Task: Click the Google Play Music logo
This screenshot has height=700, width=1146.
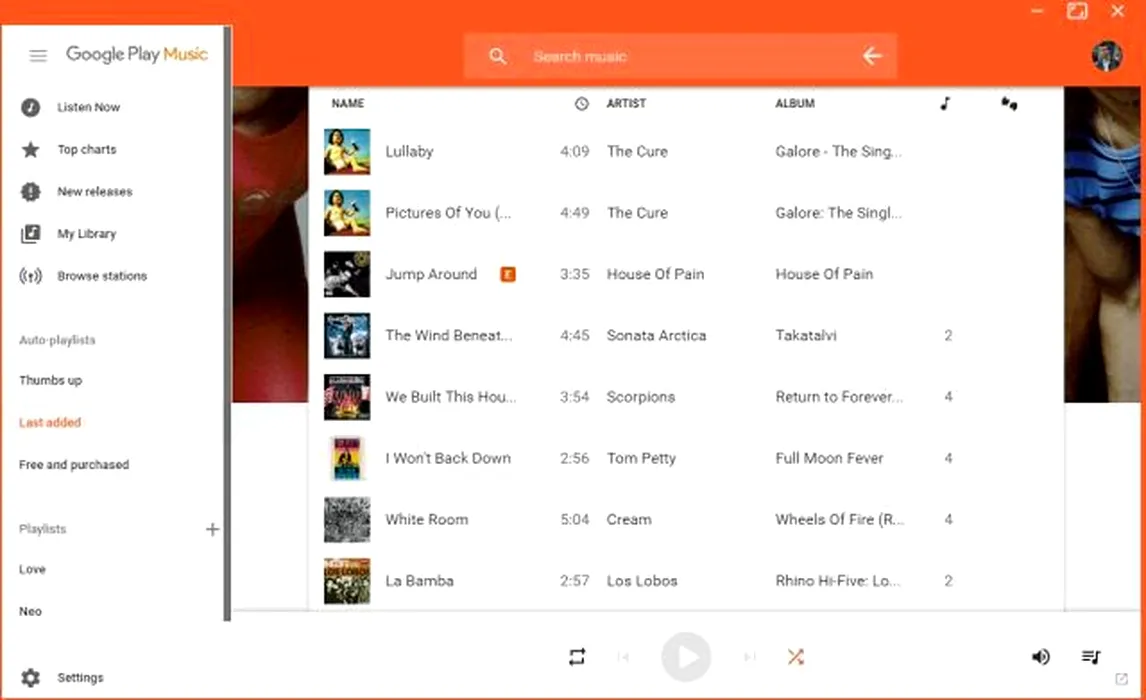Action: click(137, 54)
